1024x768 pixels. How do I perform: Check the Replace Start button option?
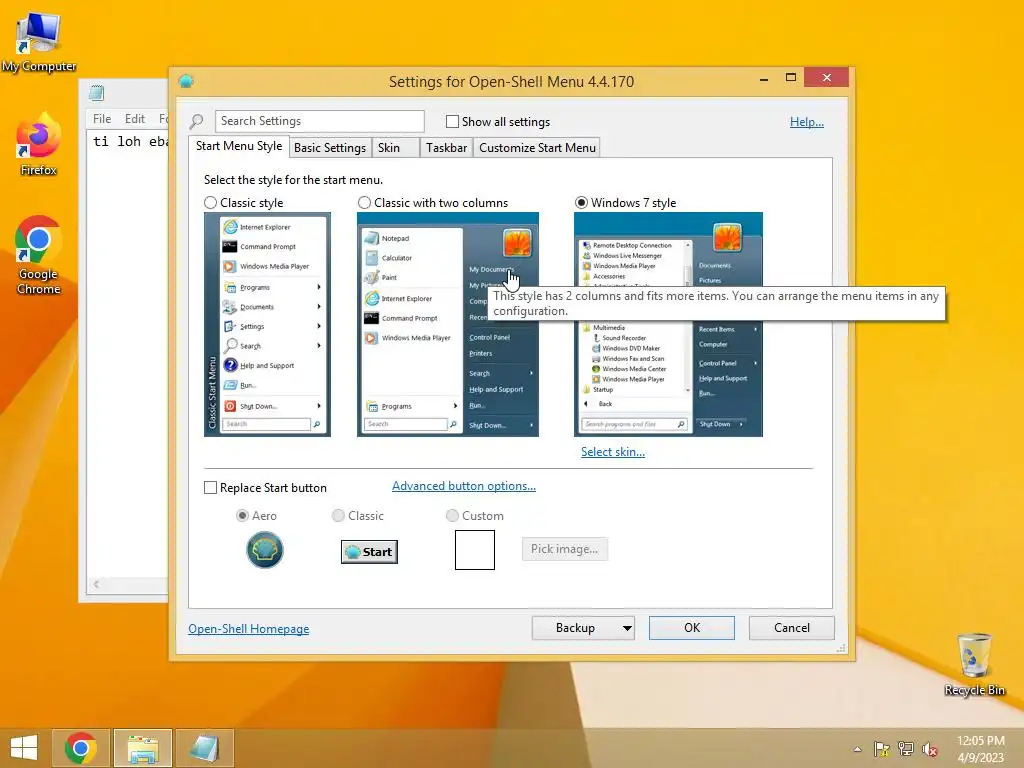pyautogui.click(x=210, y=488)
